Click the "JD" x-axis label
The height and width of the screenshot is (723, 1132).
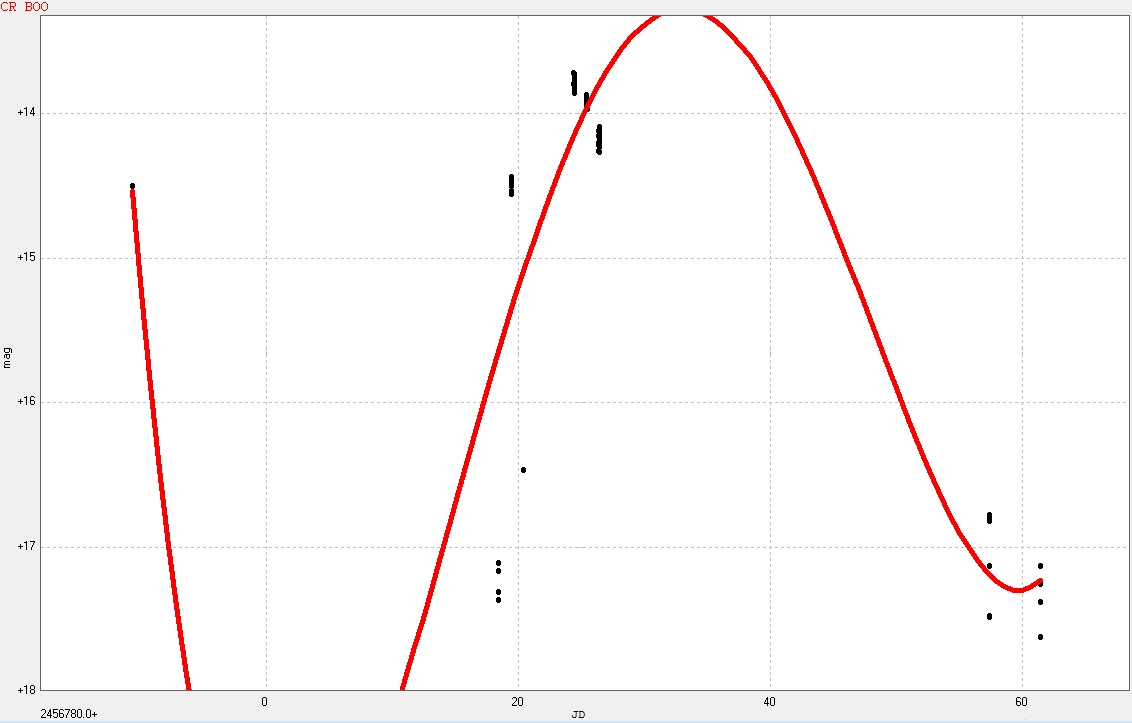click(578, 714)
